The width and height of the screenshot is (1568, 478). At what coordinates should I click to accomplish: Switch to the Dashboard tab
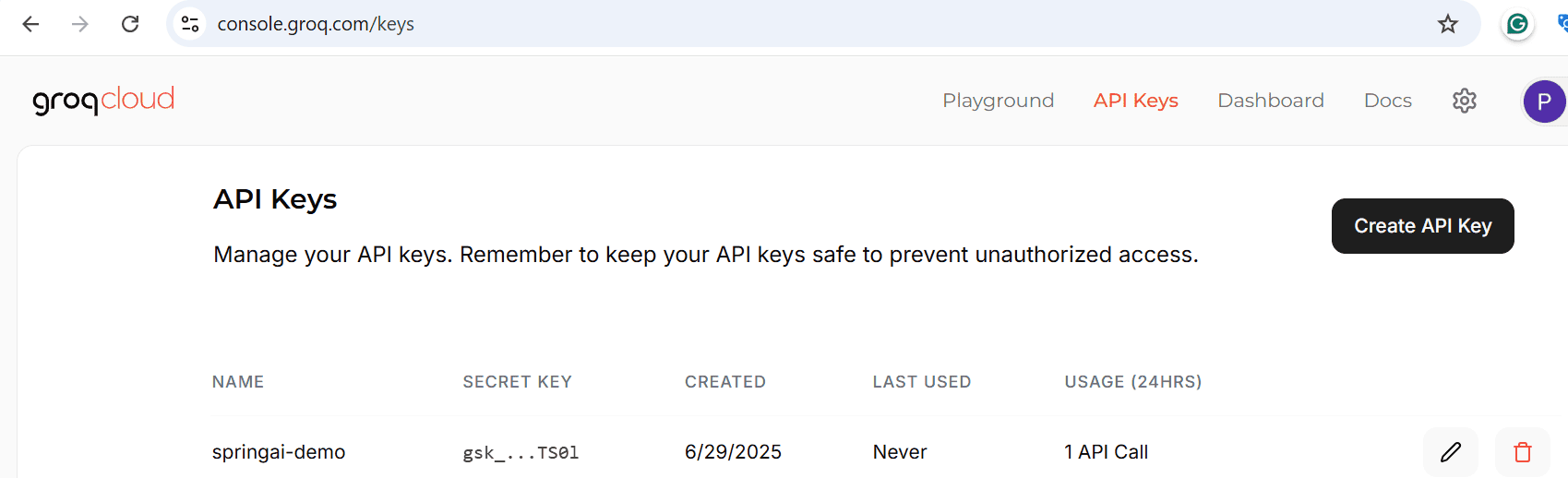(x=1270, y=101)
